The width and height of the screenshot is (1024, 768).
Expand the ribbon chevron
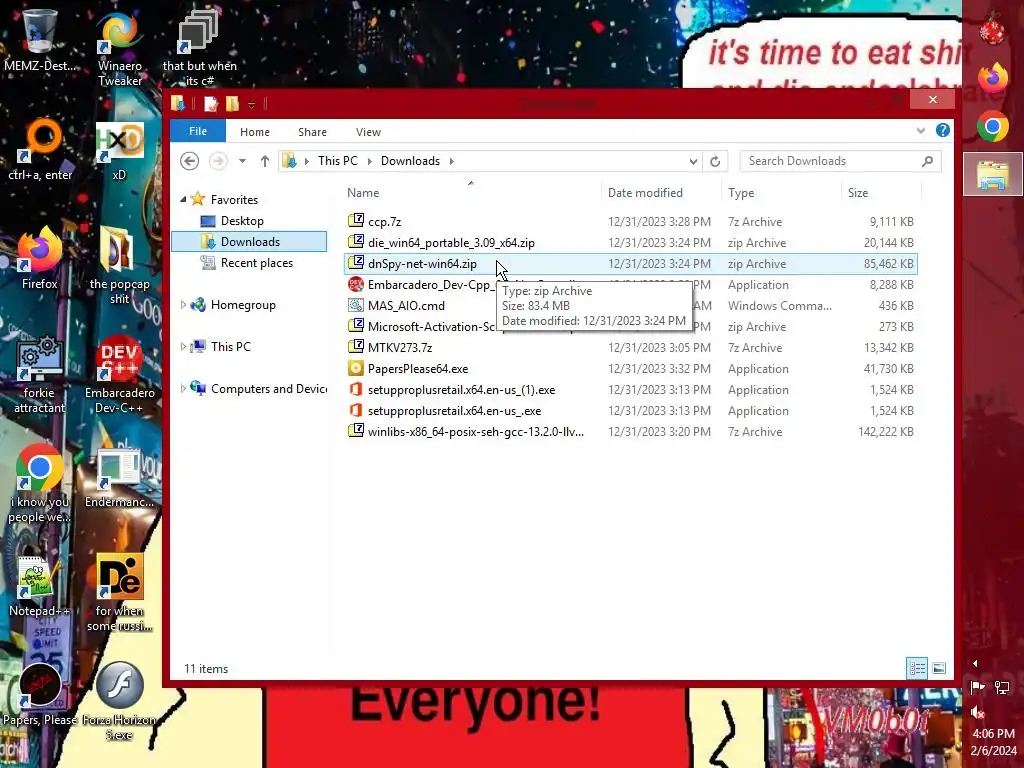(921, 131)
